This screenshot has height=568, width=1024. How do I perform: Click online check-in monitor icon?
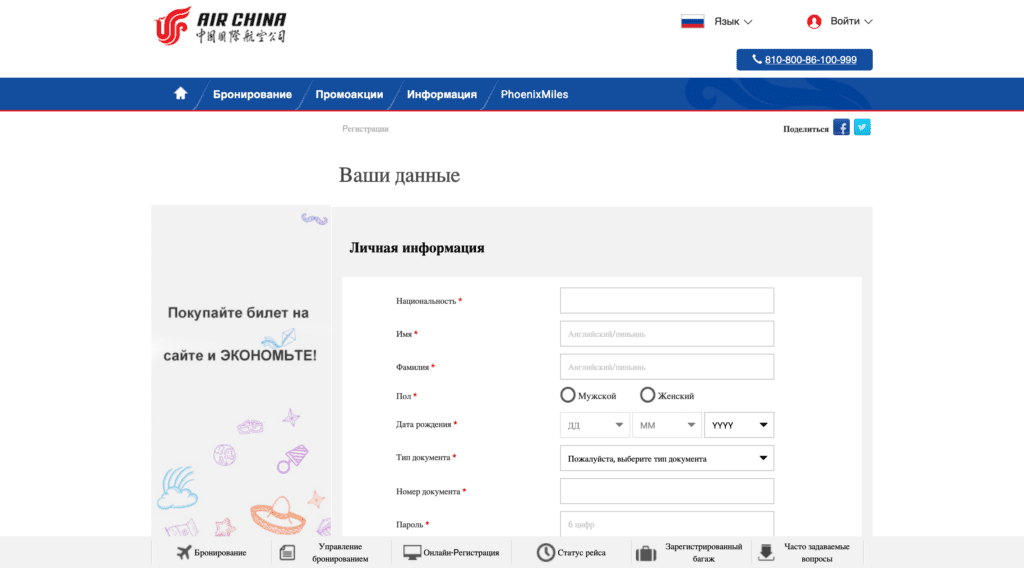click(x=411, y=552)
